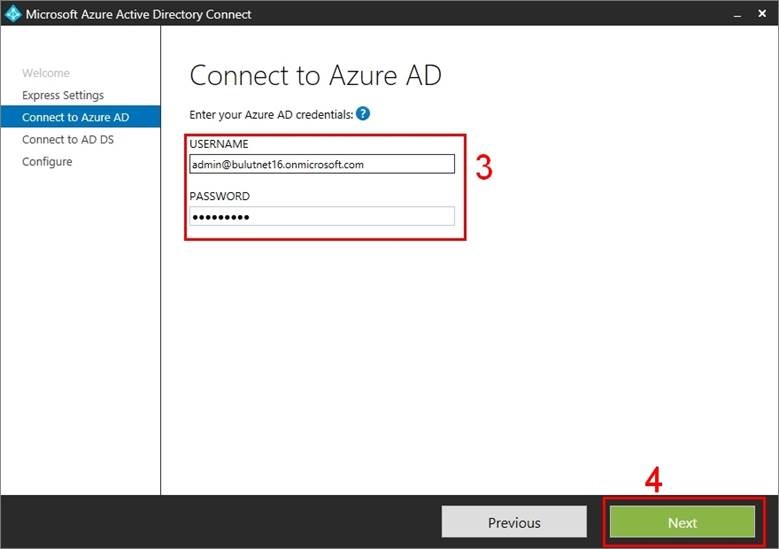Click the window title 'Microsoft Azure Active Directory Connect'
The height and width of the screenshot is (549, 779).
coord(139,14)
